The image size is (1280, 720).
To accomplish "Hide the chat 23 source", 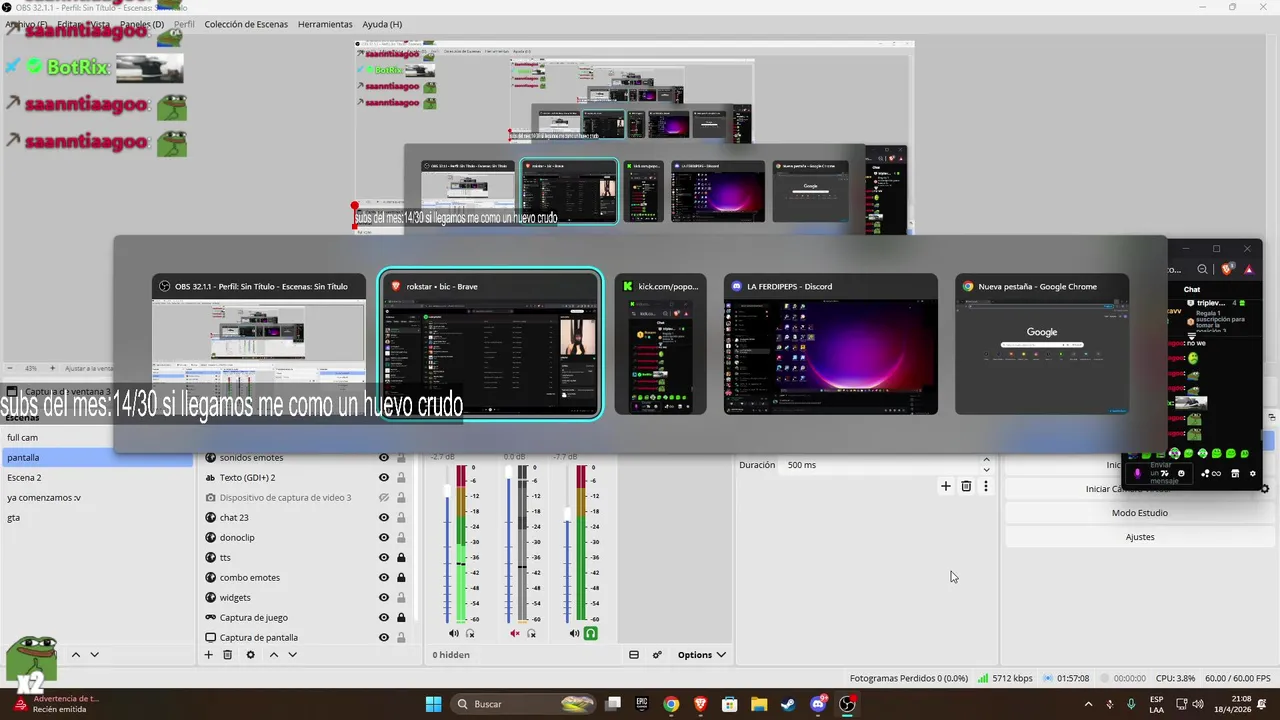I will (x=384, y=517).
